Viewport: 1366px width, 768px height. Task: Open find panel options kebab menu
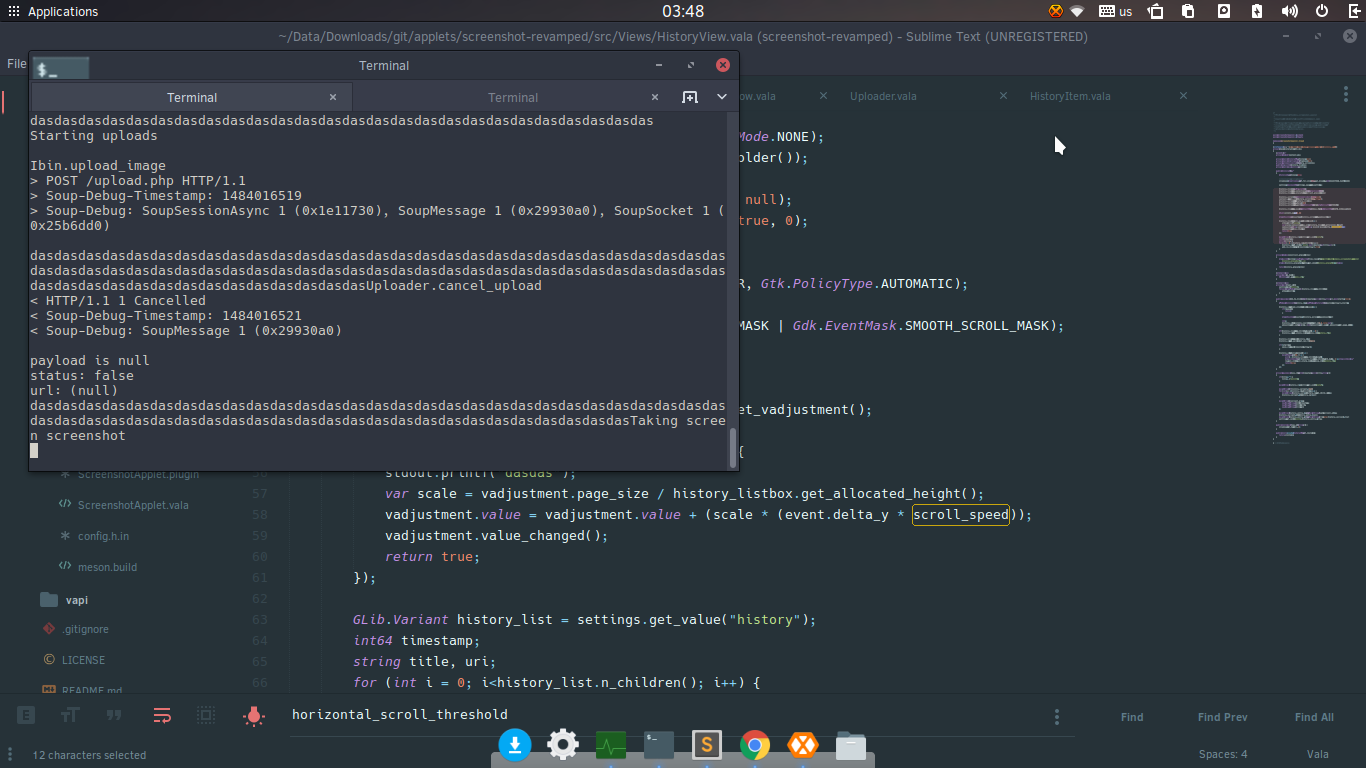[x=1057, y=717]
